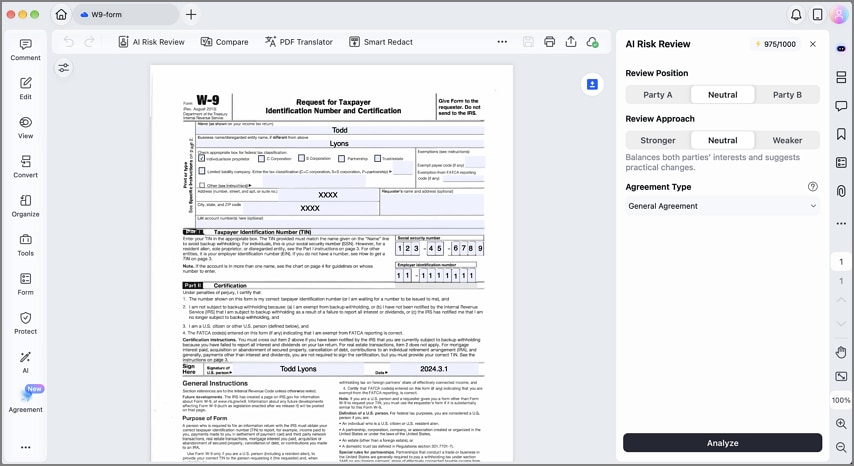Check cloud sync status icon

tap(592, 42)
